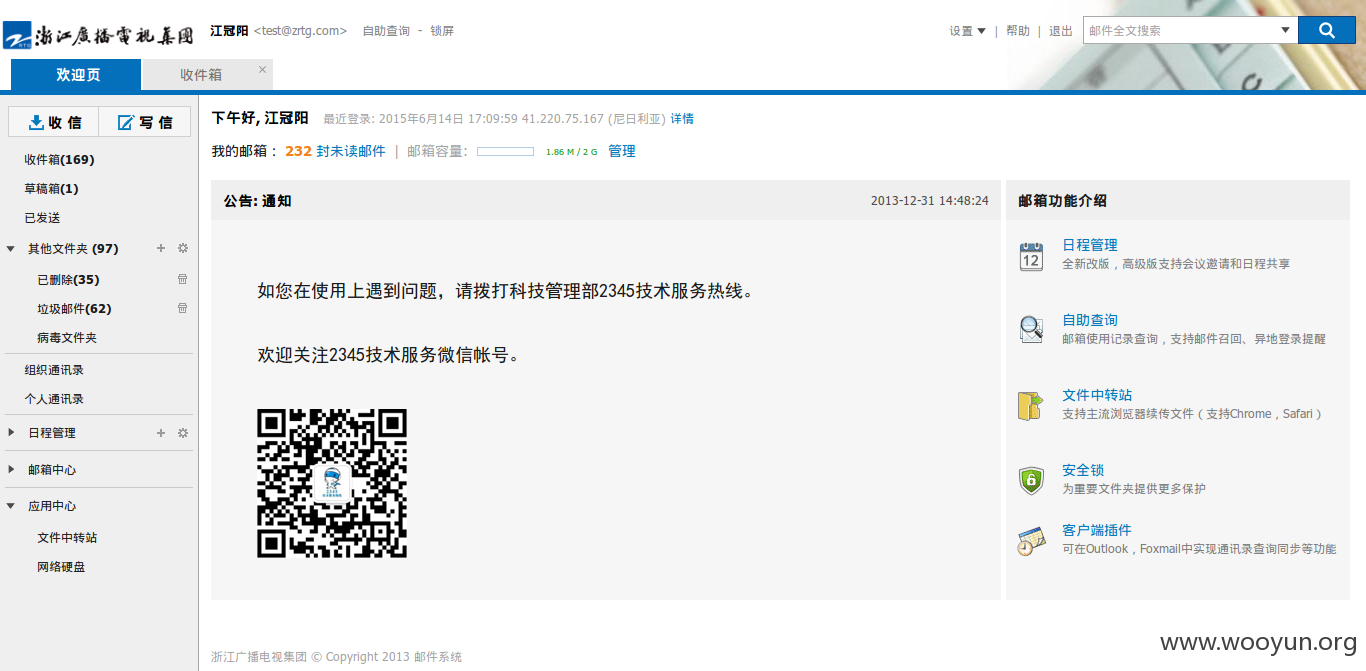Switch to the 欢迎页 tab
Image resolution: width=1366 pixels, height=671 pixels.
click(x=77, y=74)
